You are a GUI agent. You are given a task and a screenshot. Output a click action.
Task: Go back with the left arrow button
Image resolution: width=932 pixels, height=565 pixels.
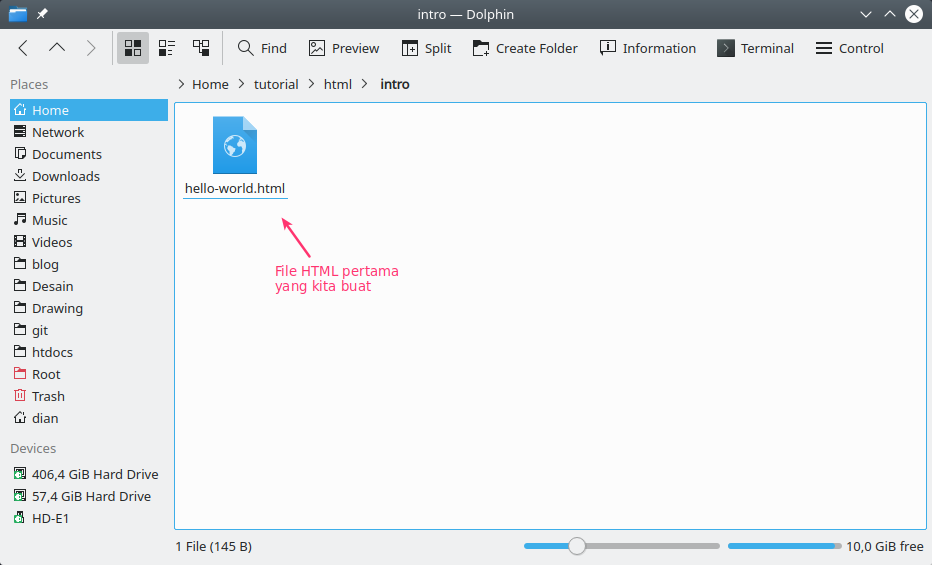(23, 48)
